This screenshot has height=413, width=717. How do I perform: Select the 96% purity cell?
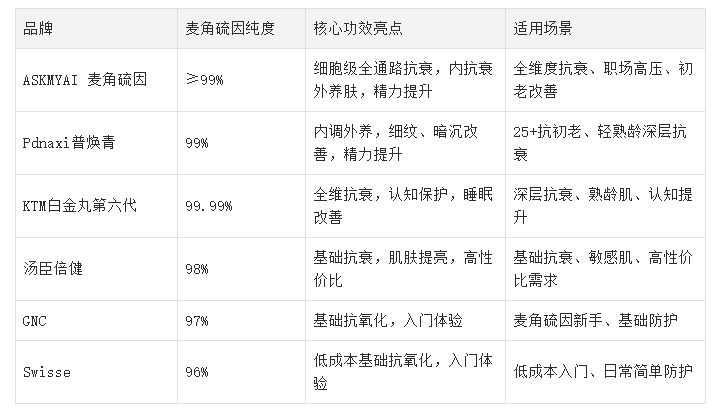(x=197, y=372)
